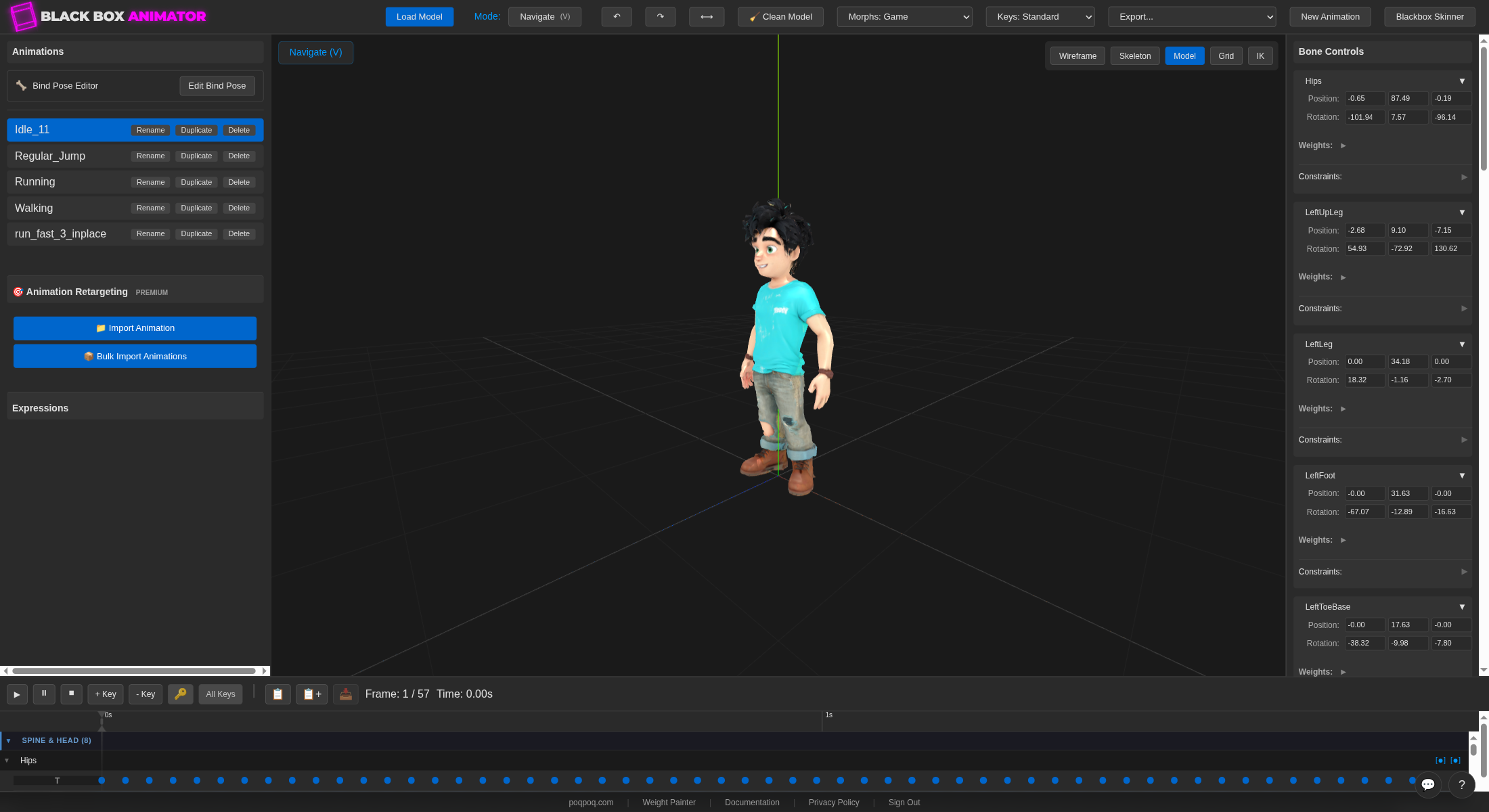Open the Export dropdown
1489x812 pixels.
(1192, 17)
